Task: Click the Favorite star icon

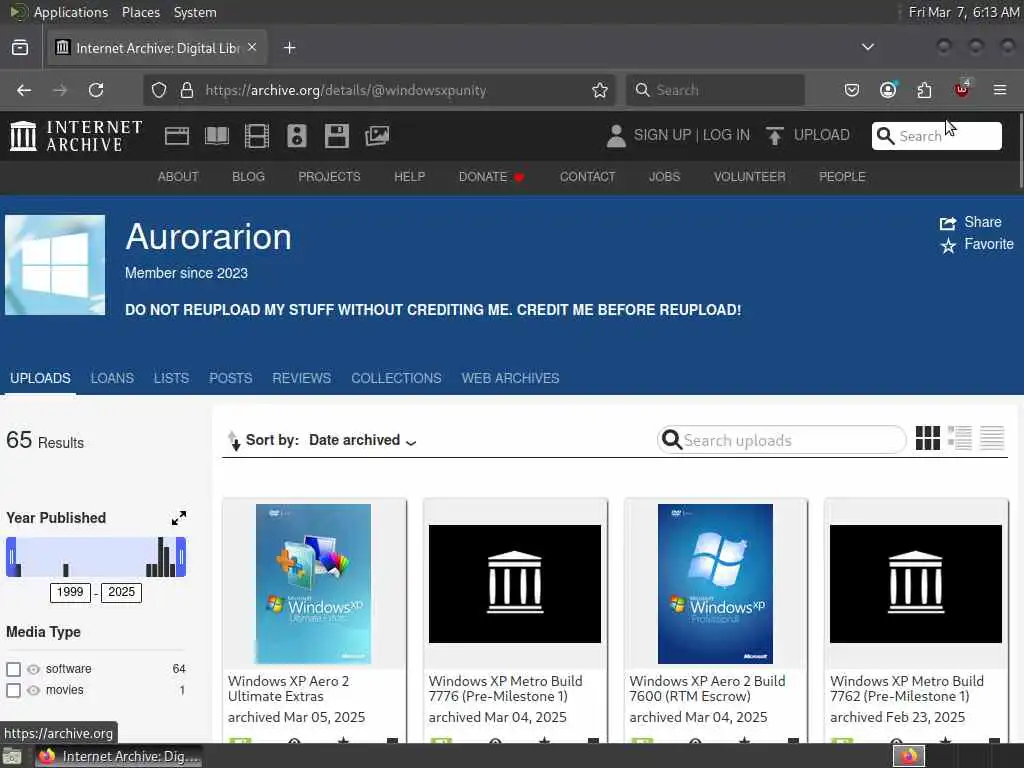Action: 948,246
